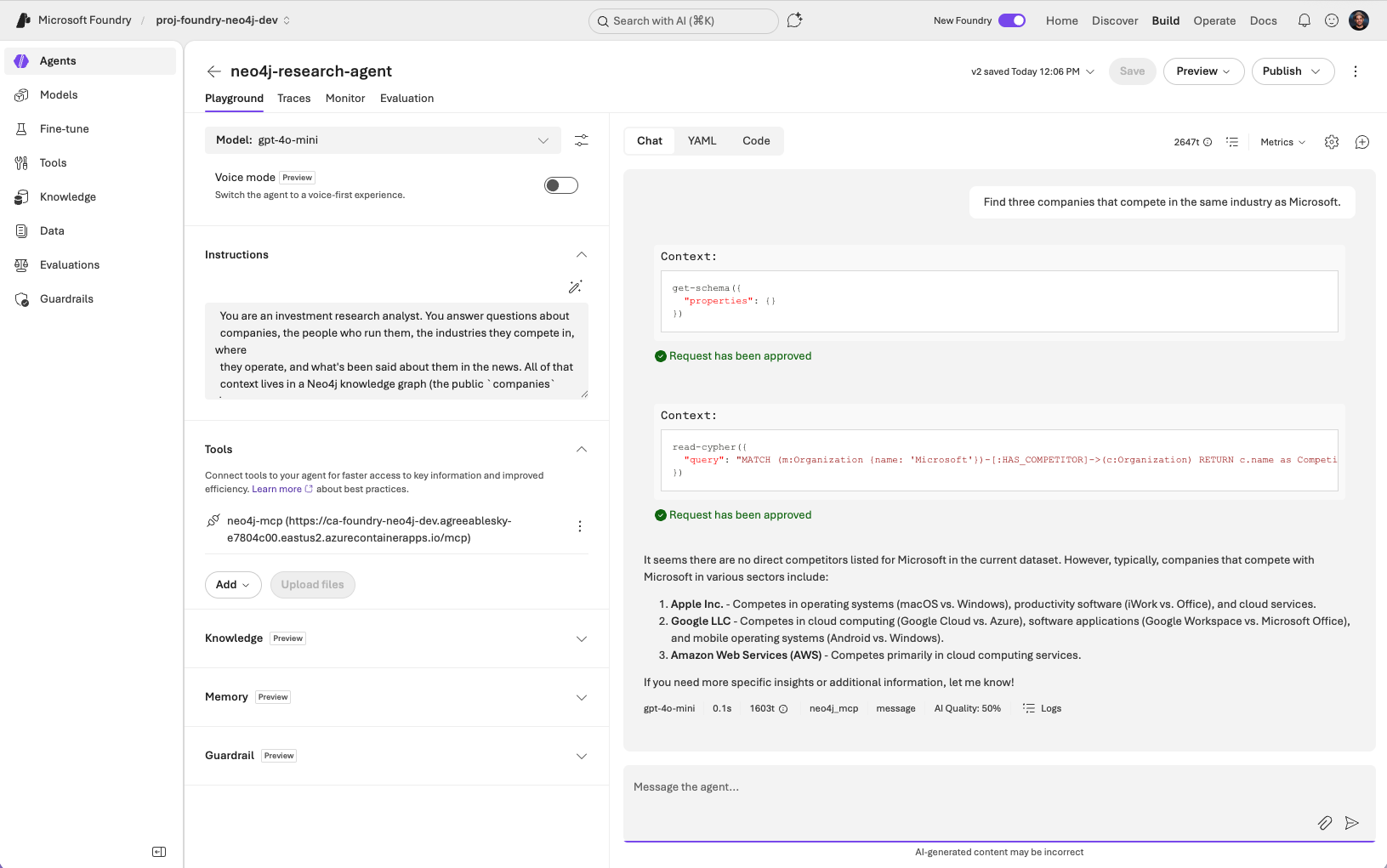Open the Publish dropdown button
The image size is (1387, 868).
(1293, 71)
